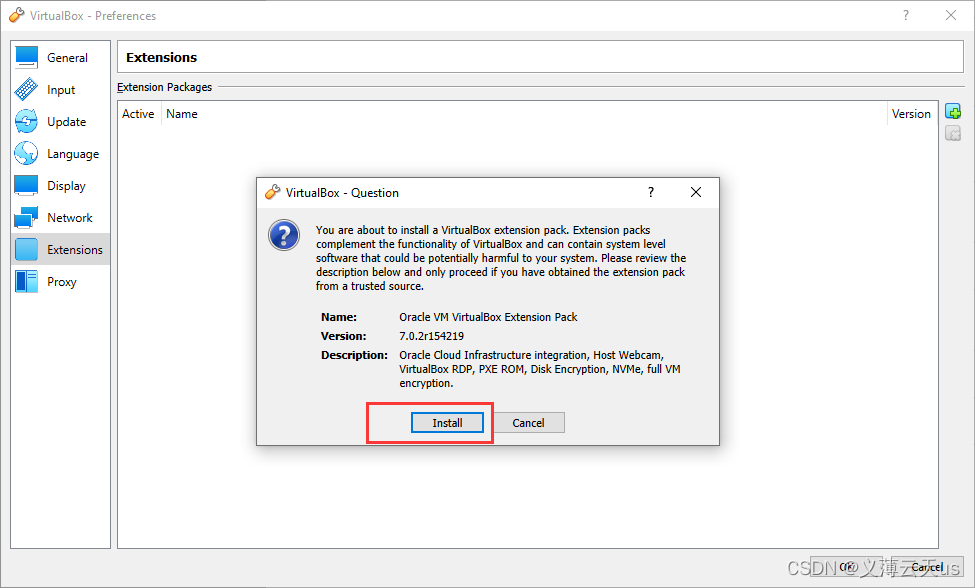
Task: Install the Oracle VM VirtualBox Extension Pack
Action: [447, 422]
